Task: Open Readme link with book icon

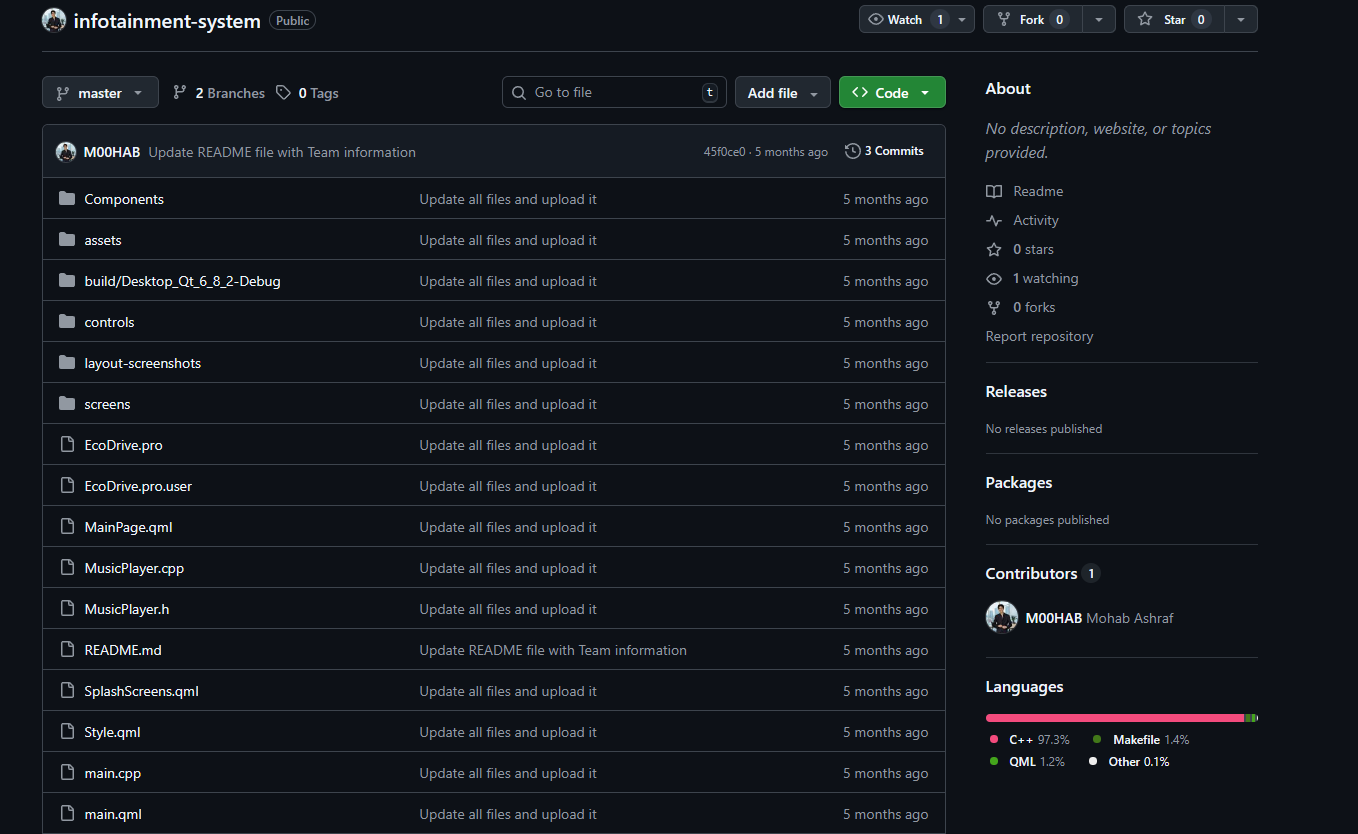Action: coord(1037,191)
